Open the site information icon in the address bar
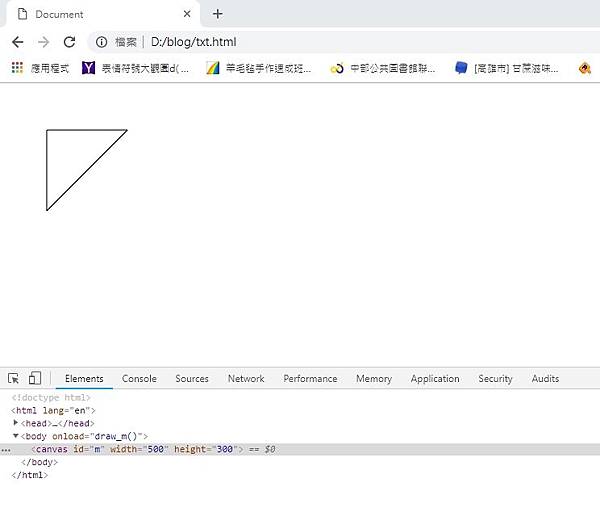600x529 pixels. [x=101, y=42]
